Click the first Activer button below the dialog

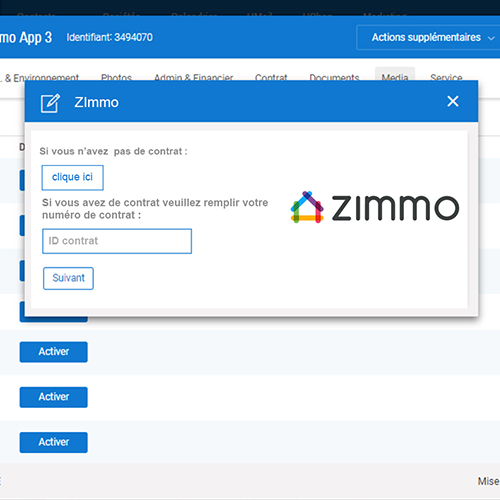click(x=54, y=352)
